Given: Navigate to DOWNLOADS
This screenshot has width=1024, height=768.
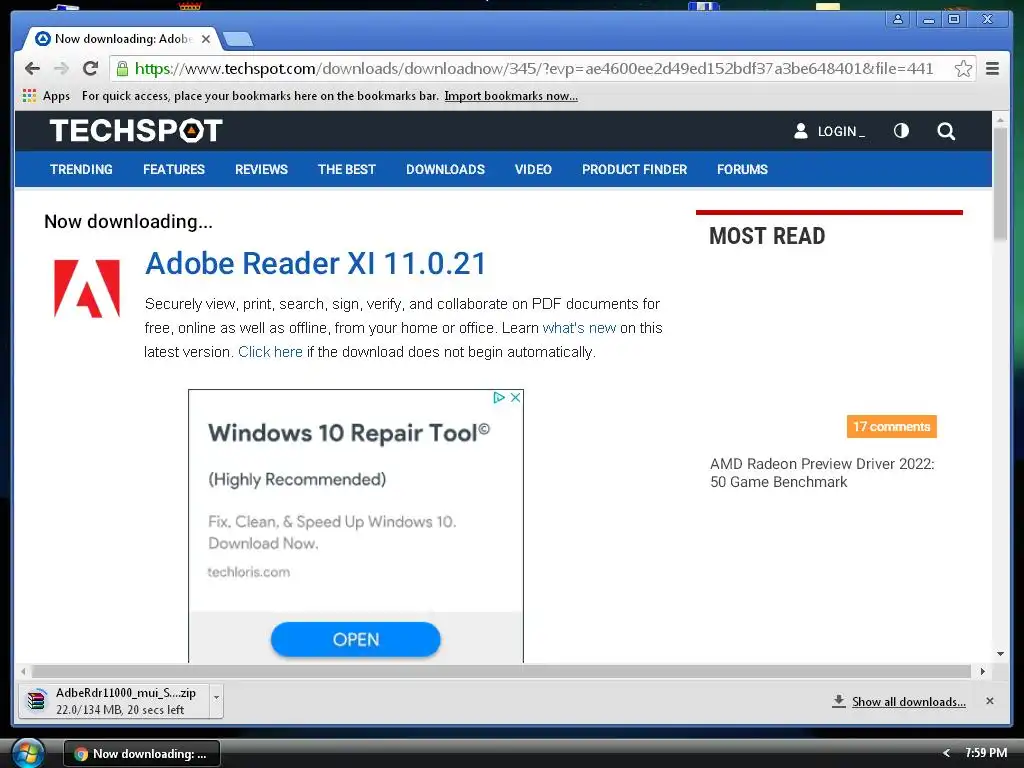Looking at the screenshot, I should coord(445,170).
